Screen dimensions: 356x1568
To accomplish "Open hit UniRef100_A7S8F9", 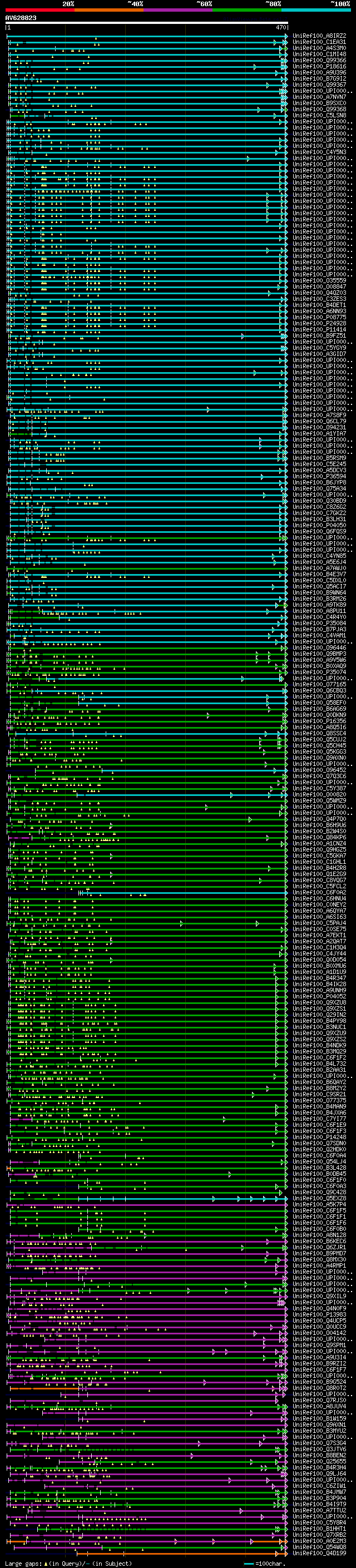I will click(x=319, y=415).
